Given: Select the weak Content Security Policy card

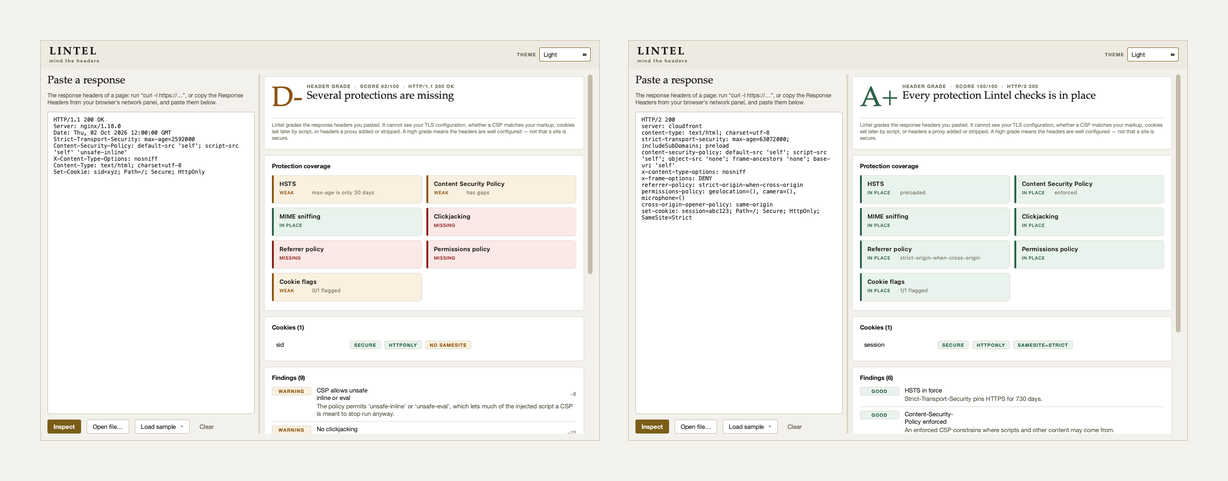Looking at the screenshot, I should point(502,189).
